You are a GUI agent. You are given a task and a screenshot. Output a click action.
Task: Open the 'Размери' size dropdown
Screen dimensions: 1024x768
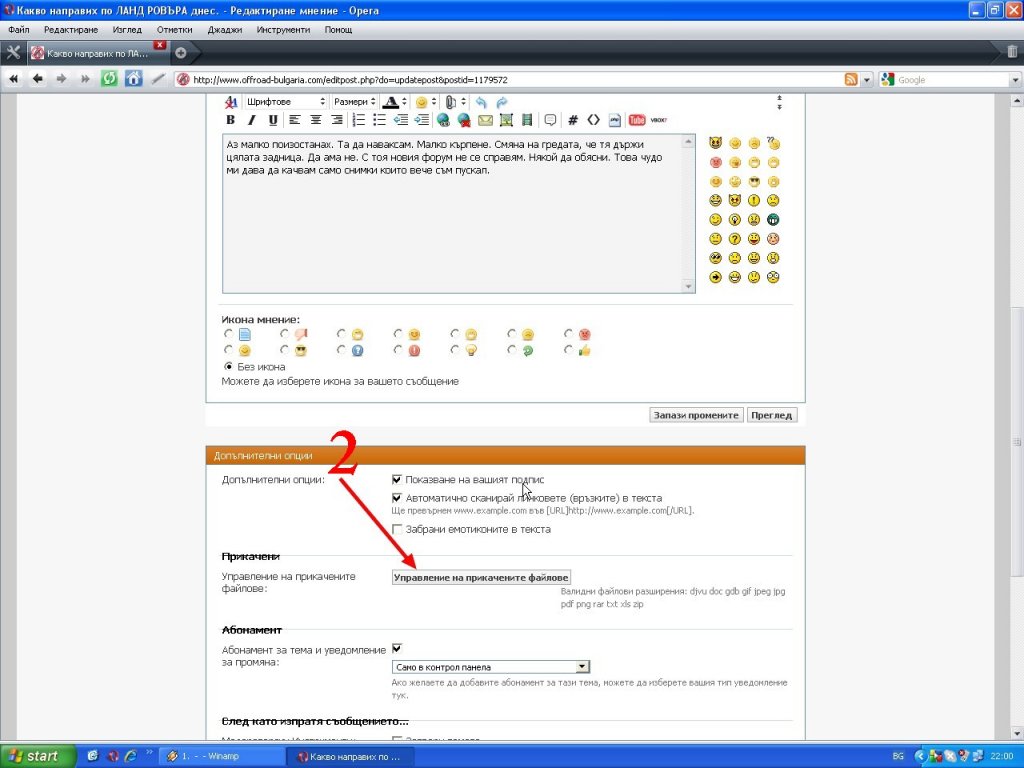[354, 102]
